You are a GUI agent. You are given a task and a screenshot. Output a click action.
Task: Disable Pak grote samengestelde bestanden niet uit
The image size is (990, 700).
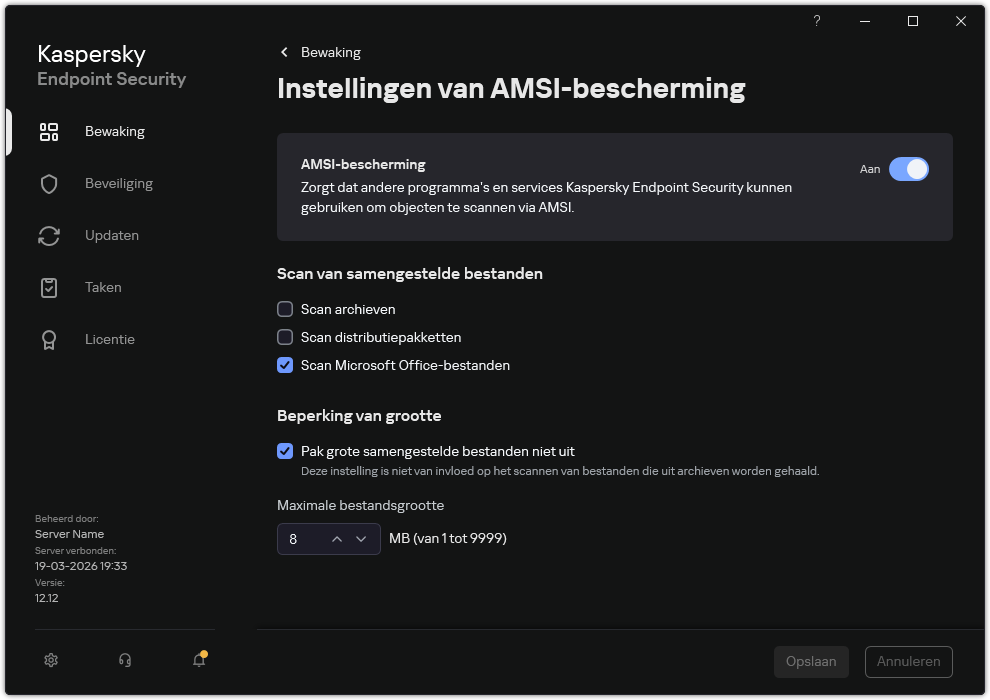(285, 451)
